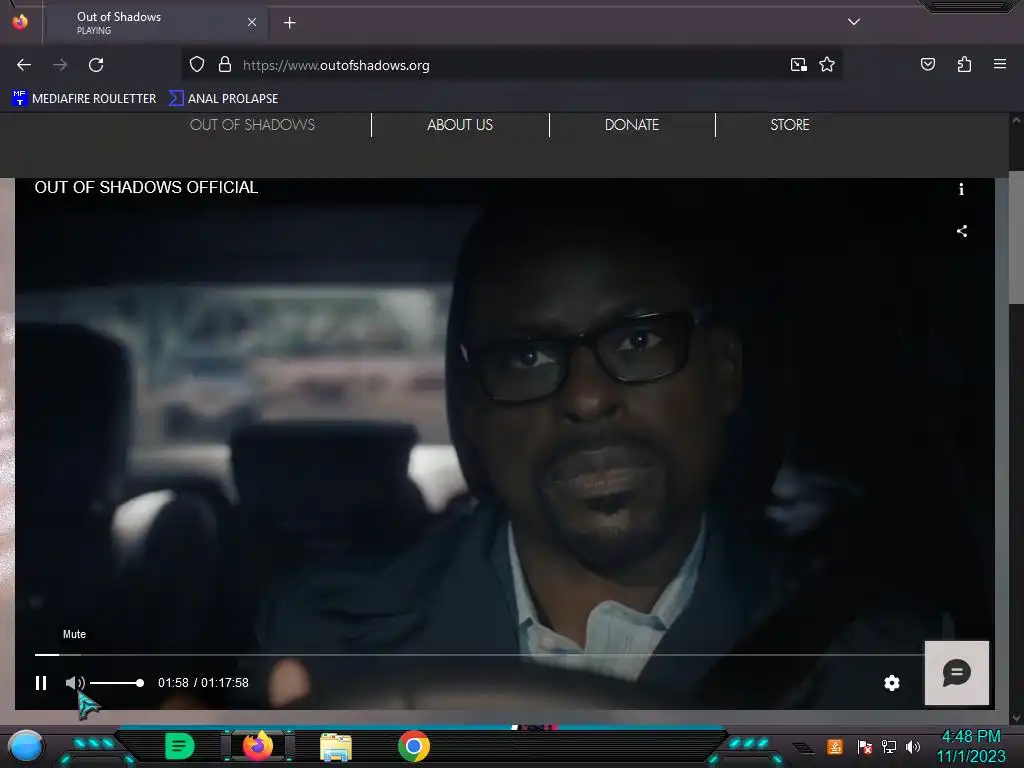Close the Out of Shadows tab

(x=252, y=22)
